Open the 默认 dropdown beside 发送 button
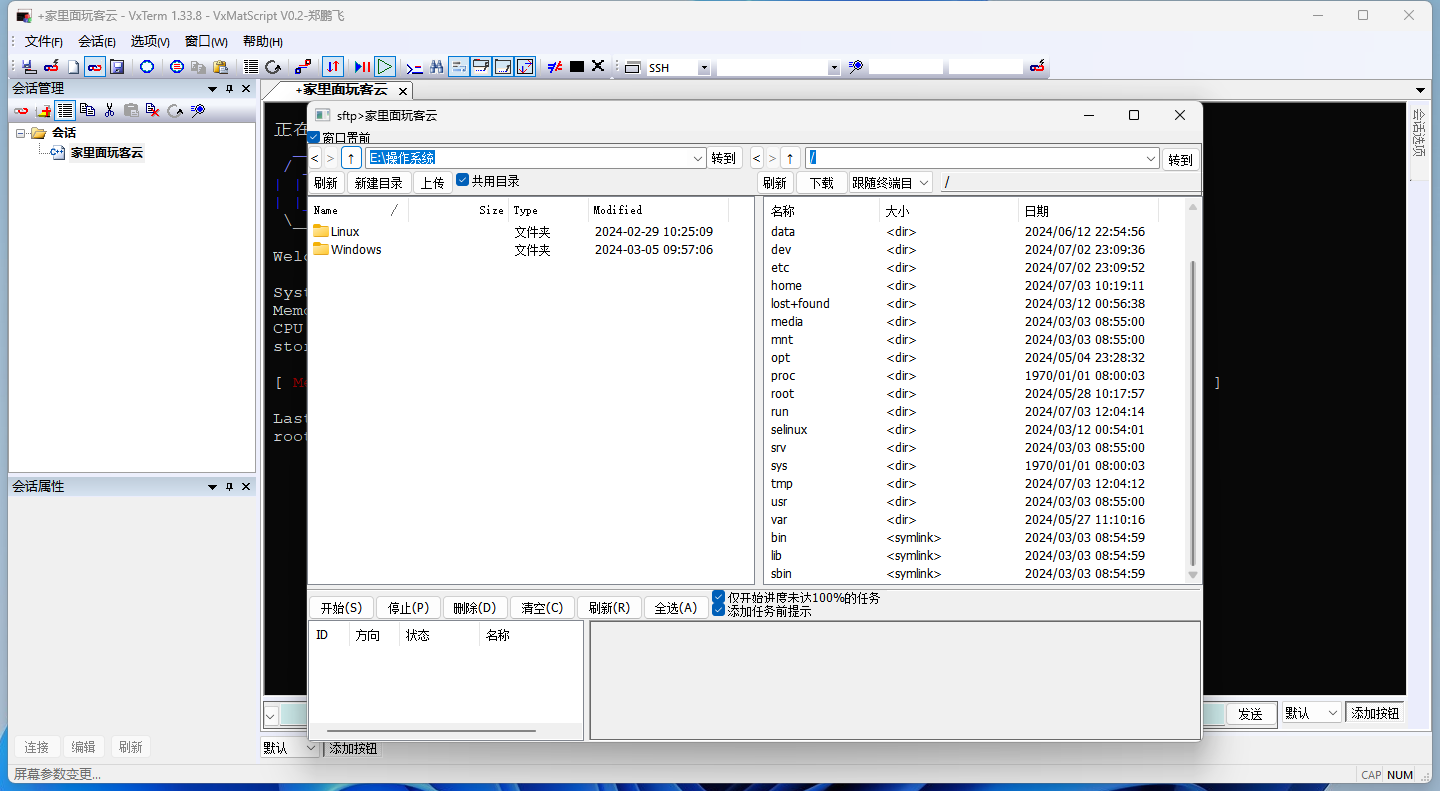Image resolution: width=1440 pixels, height=791 pixels. [1311, 713]
